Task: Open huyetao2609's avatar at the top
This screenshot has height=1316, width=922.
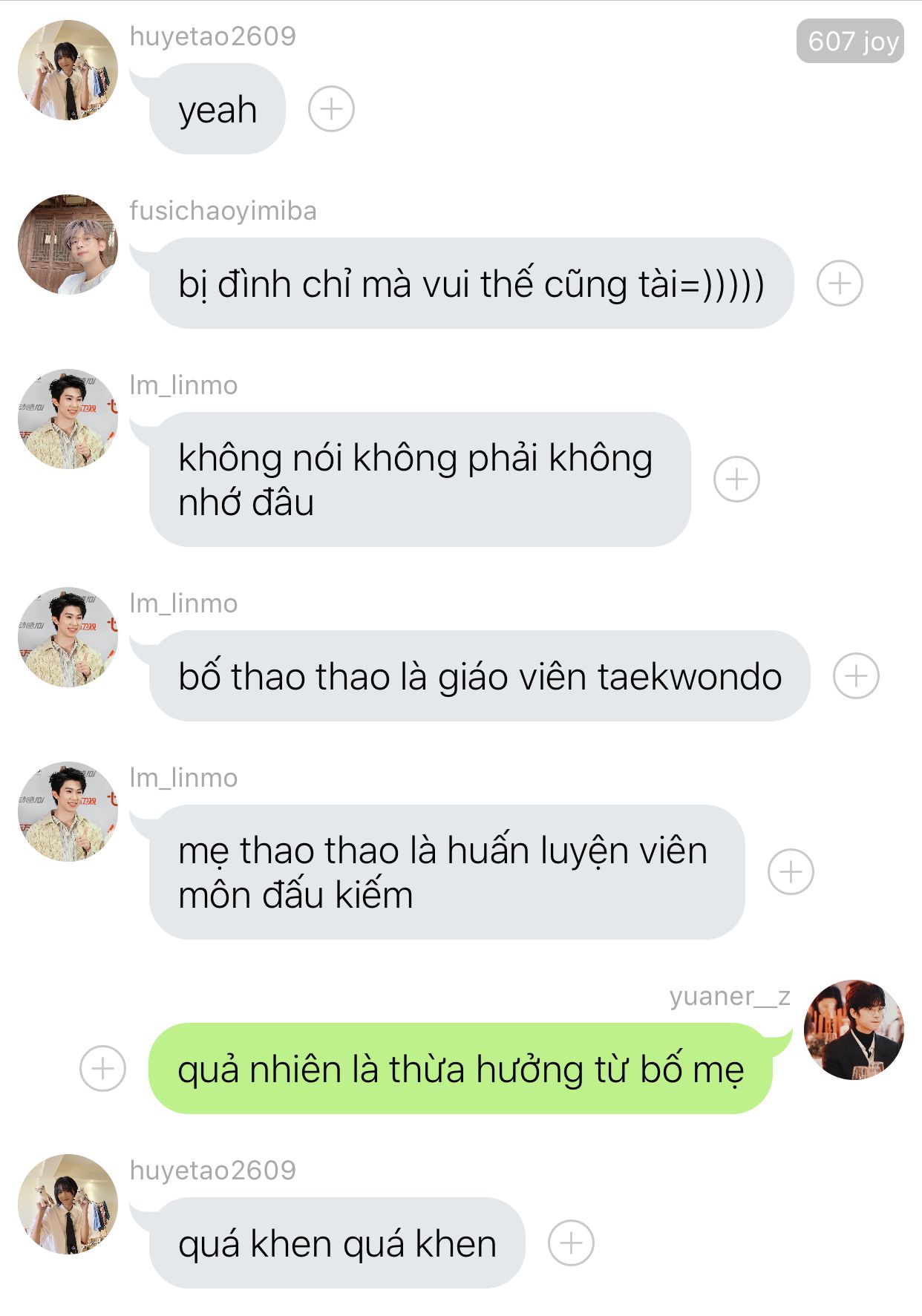Action: (68, 71)
